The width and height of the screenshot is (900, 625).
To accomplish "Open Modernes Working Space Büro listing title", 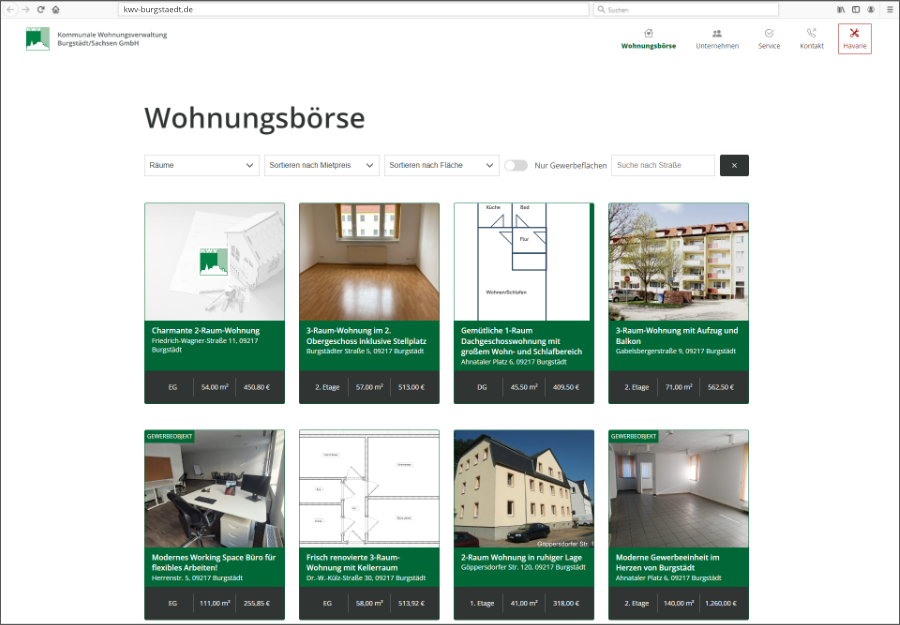I will [214, 562].
